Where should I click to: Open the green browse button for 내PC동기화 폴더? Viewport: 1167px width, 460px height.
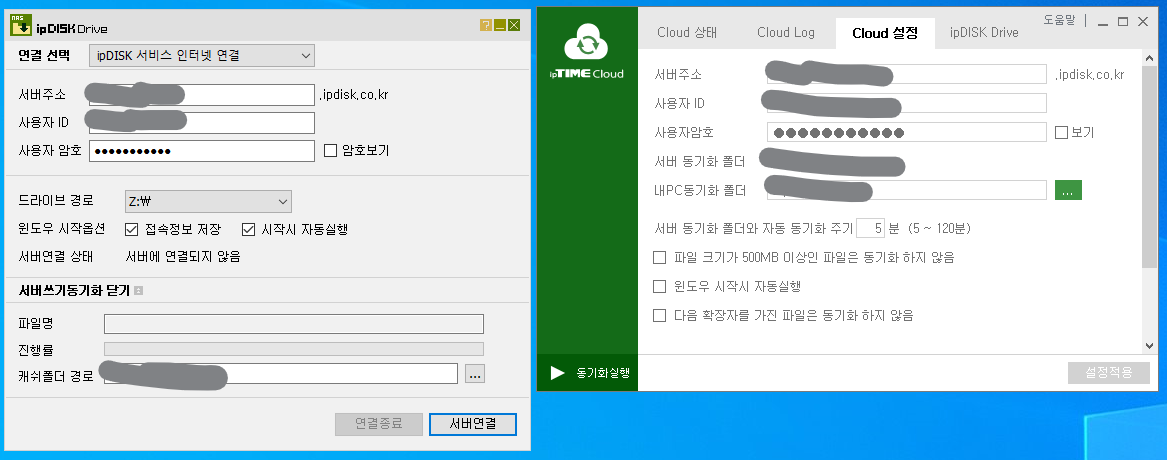pyautogui.click(x=1068, y=190)
